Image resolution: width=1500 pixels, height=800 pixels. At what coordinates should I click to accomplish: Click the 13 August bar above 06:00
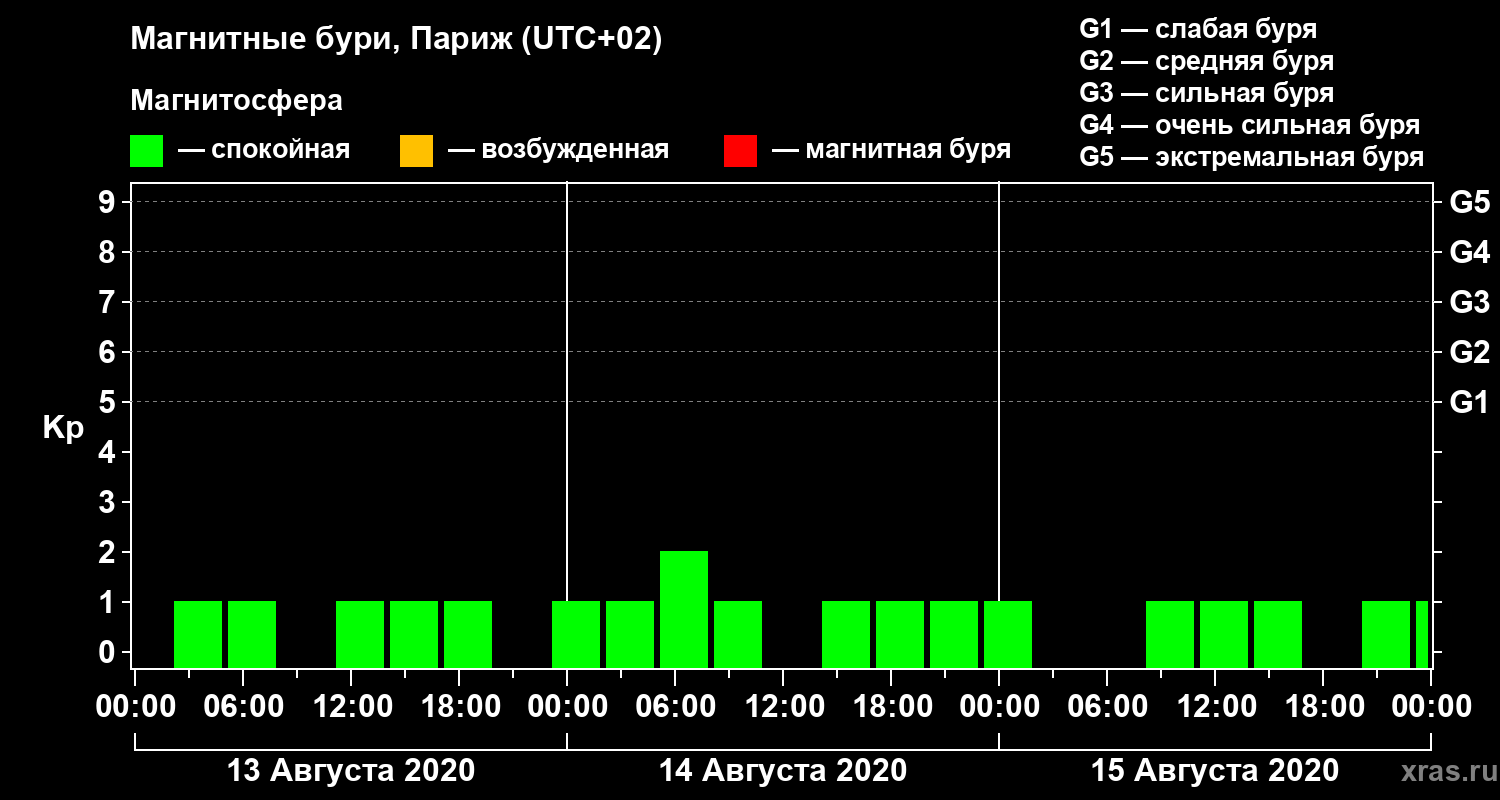(252, 634)
